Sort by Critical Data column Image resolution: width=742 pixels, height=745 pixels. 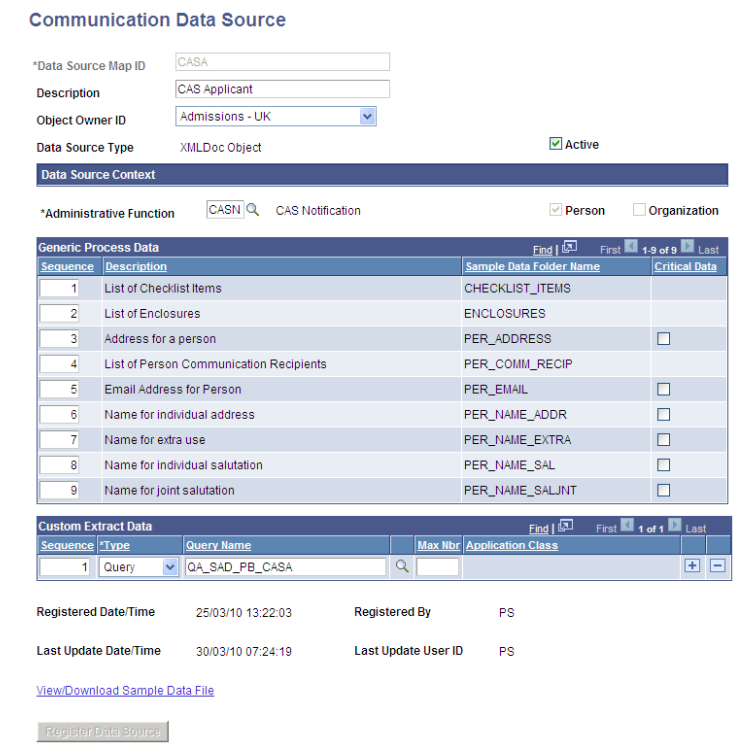[x=685, y=267]
